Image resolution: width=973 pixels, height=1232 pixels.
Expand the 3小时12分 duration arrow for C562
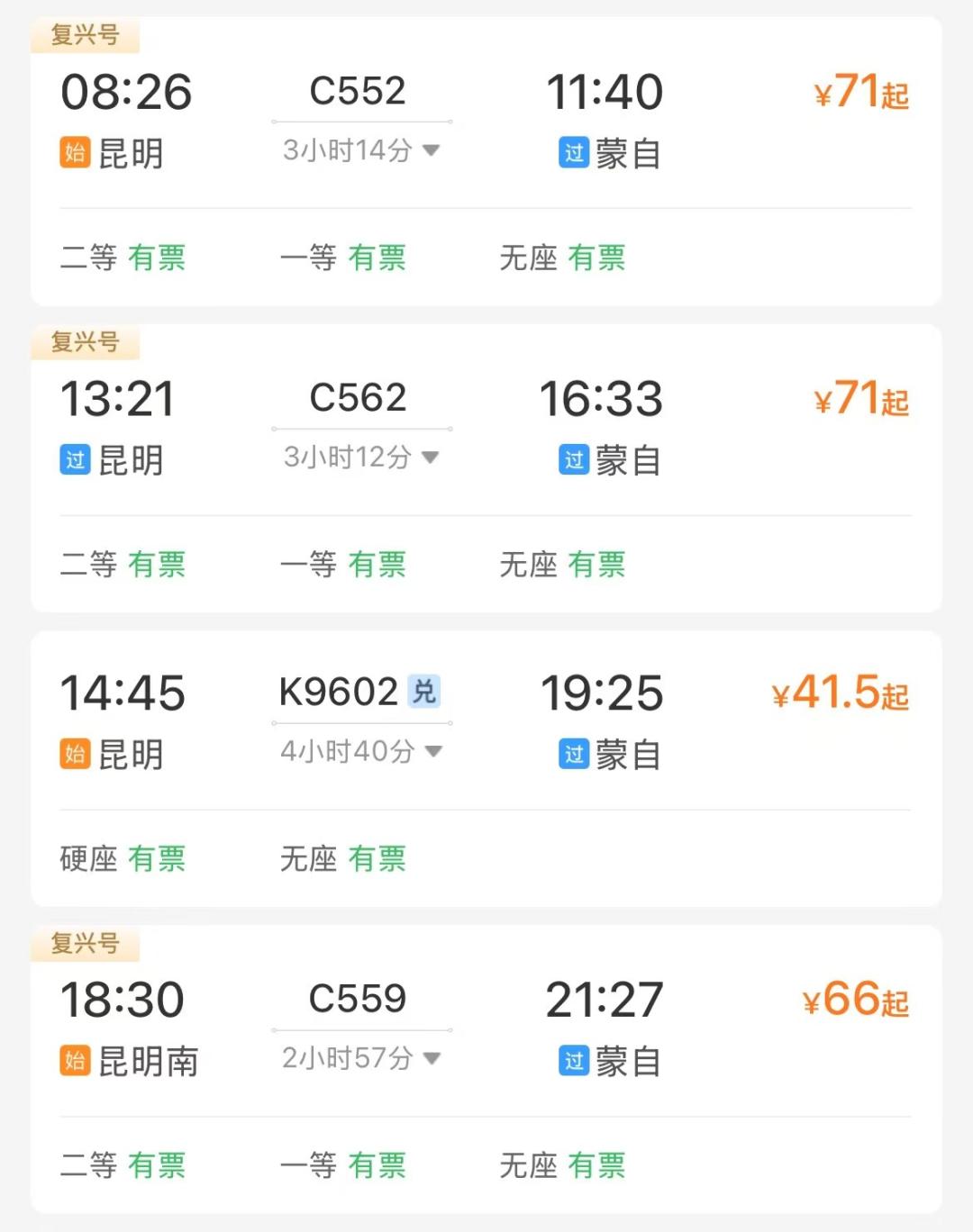click(431, 457)
